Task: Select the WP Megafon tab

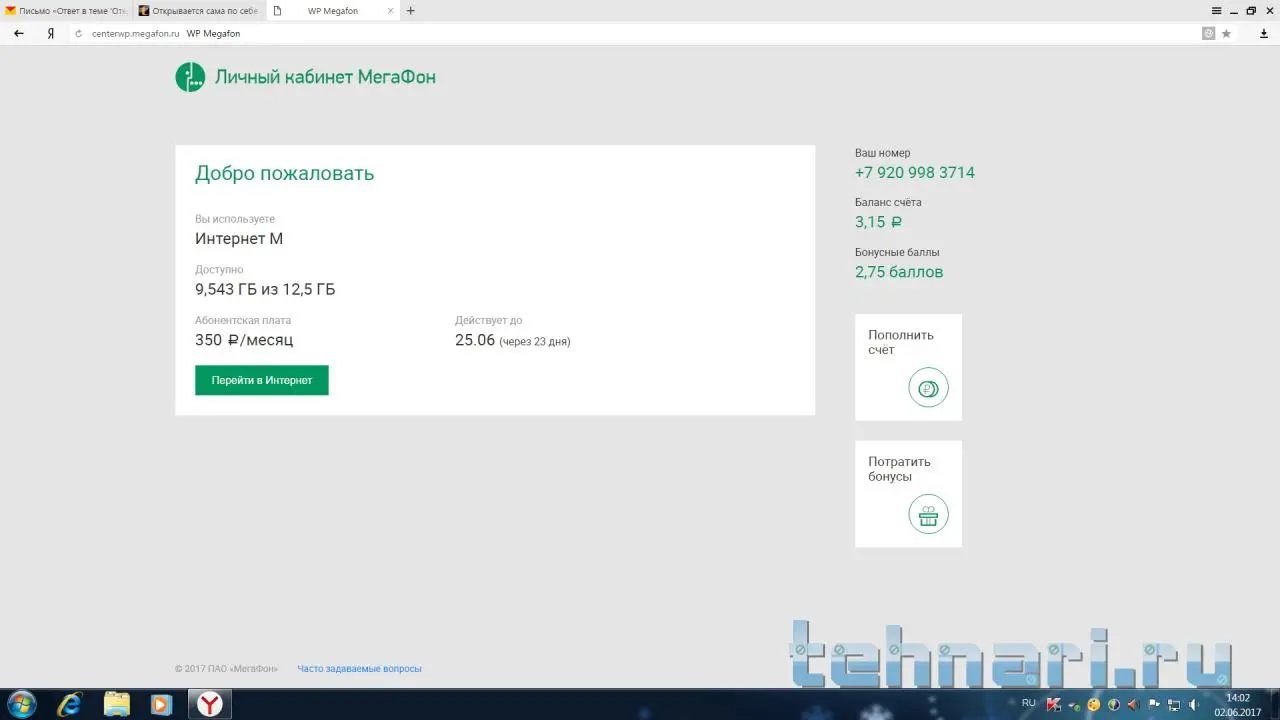Action: [333, 11]
